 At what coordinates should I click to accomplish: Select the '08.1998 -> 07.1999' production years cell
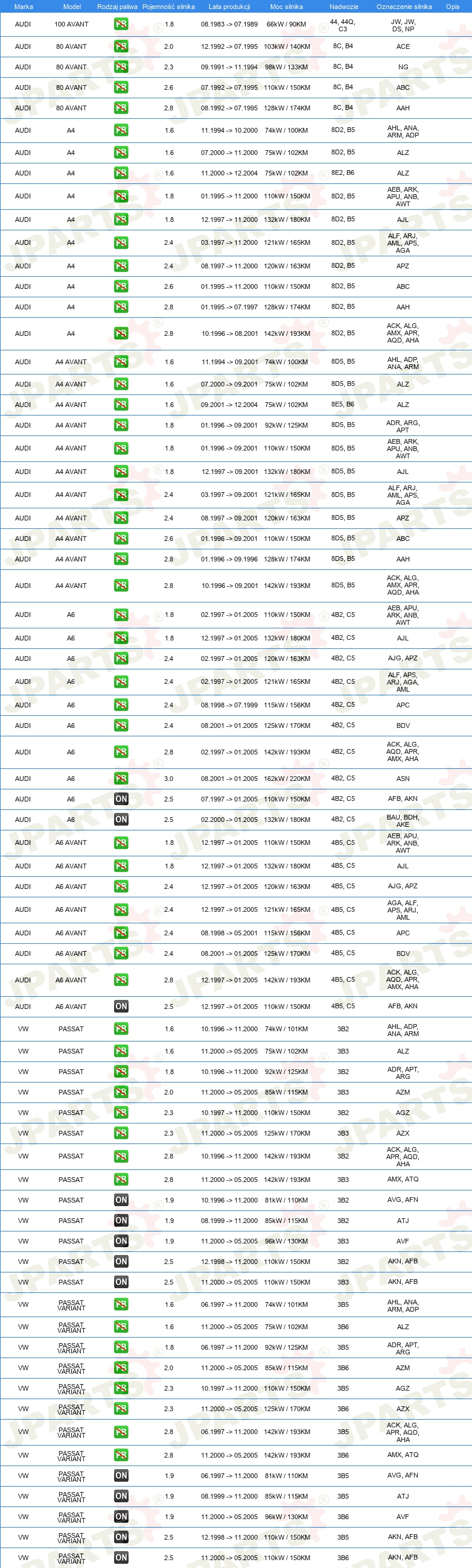pyautogui.click(x=229, y=705)
